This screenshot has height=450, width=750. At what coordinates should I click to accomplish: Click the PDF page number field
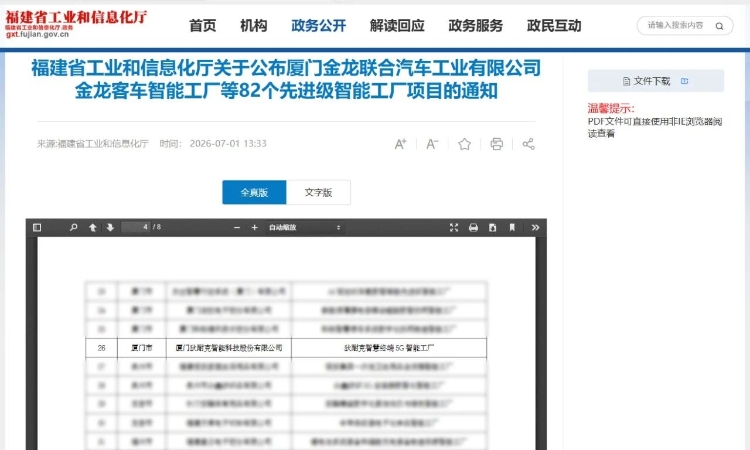click(x=136, y=227)
